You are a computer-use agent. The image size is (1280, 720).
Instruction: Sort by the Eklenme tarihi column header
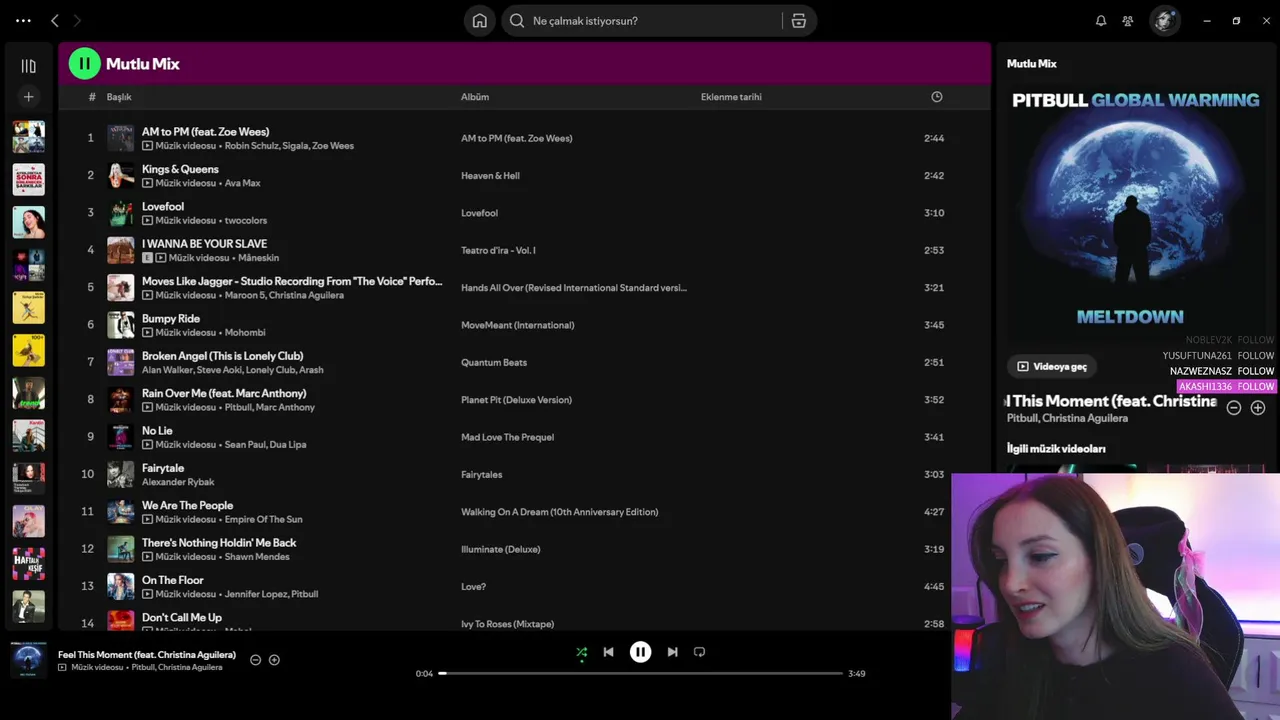click(731, 97)
